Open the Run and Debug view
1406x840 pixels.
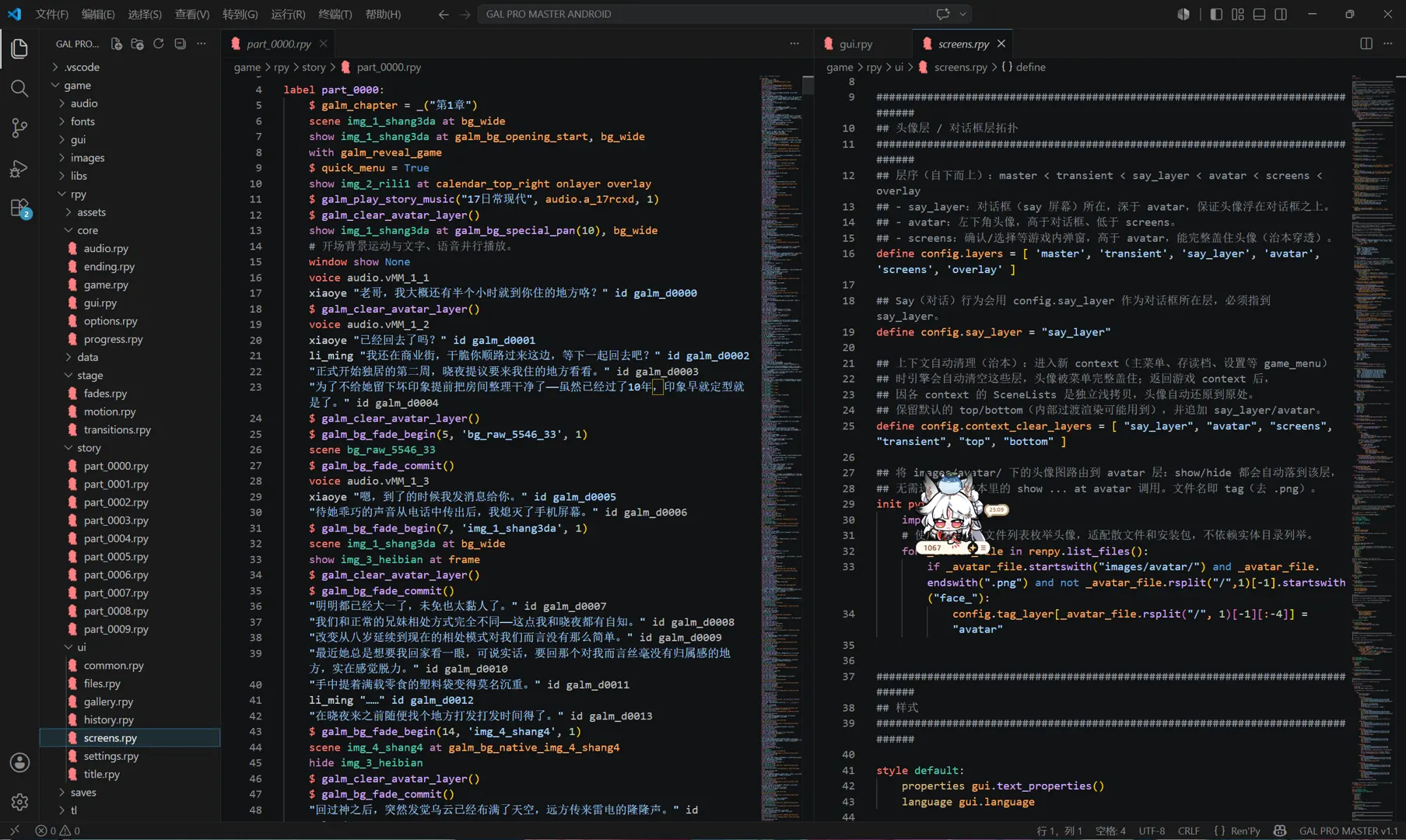pyautogui.click(x=19, y=168)
